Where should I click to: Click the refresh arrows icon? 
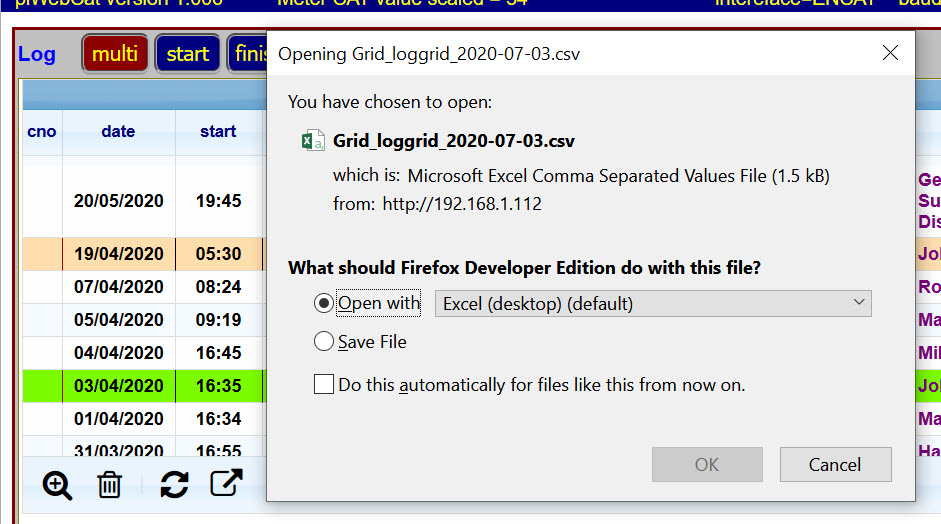174,486
